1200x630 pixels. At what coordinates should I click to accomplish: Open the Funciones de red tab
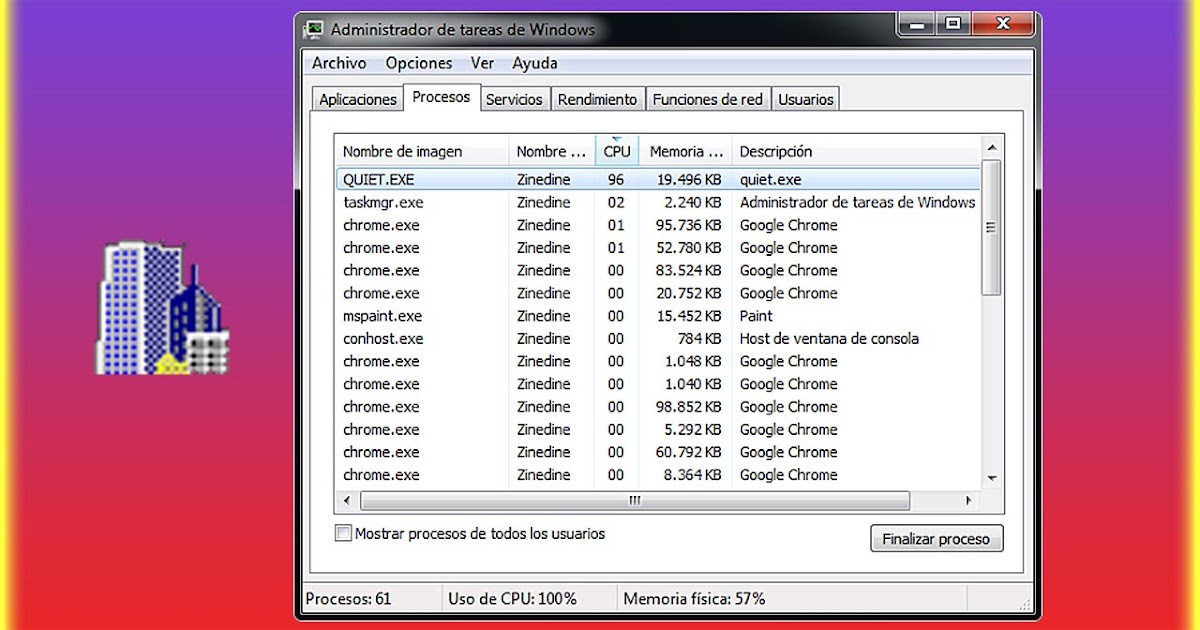[708, 98]
